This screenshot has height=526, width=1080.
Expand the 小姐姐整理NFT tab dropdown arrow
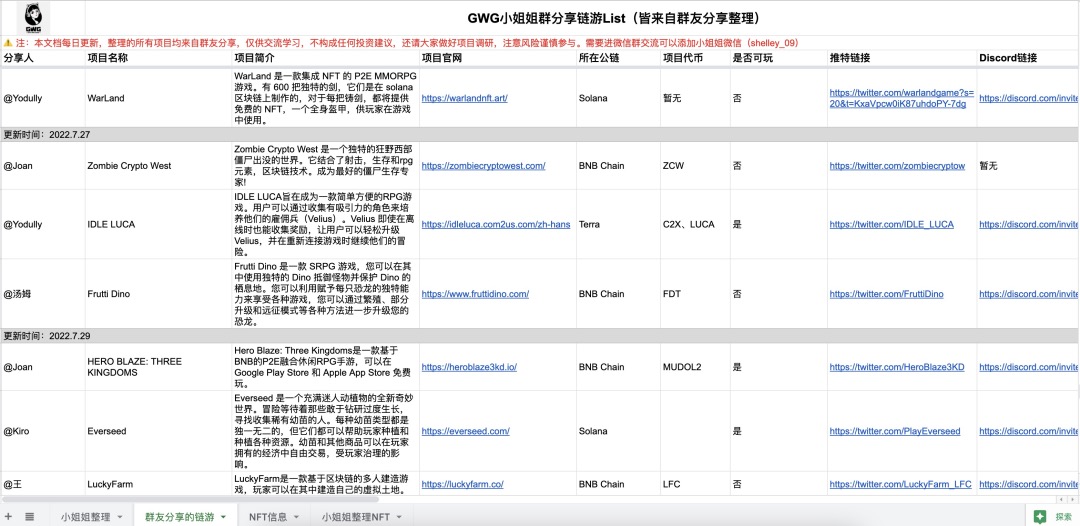click(399, 516)
